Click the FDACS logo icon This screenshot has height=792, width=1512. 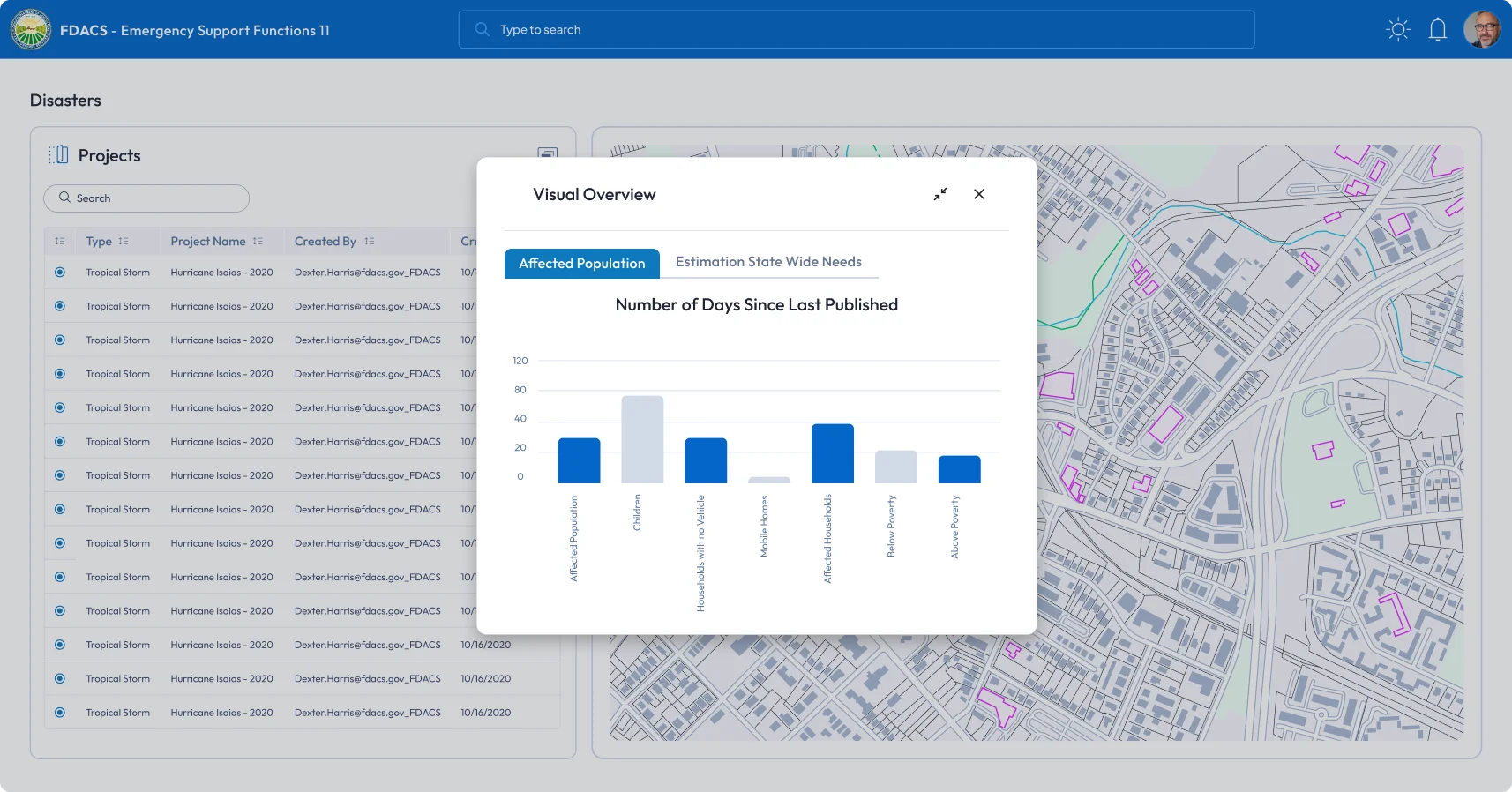click(31, 29)
